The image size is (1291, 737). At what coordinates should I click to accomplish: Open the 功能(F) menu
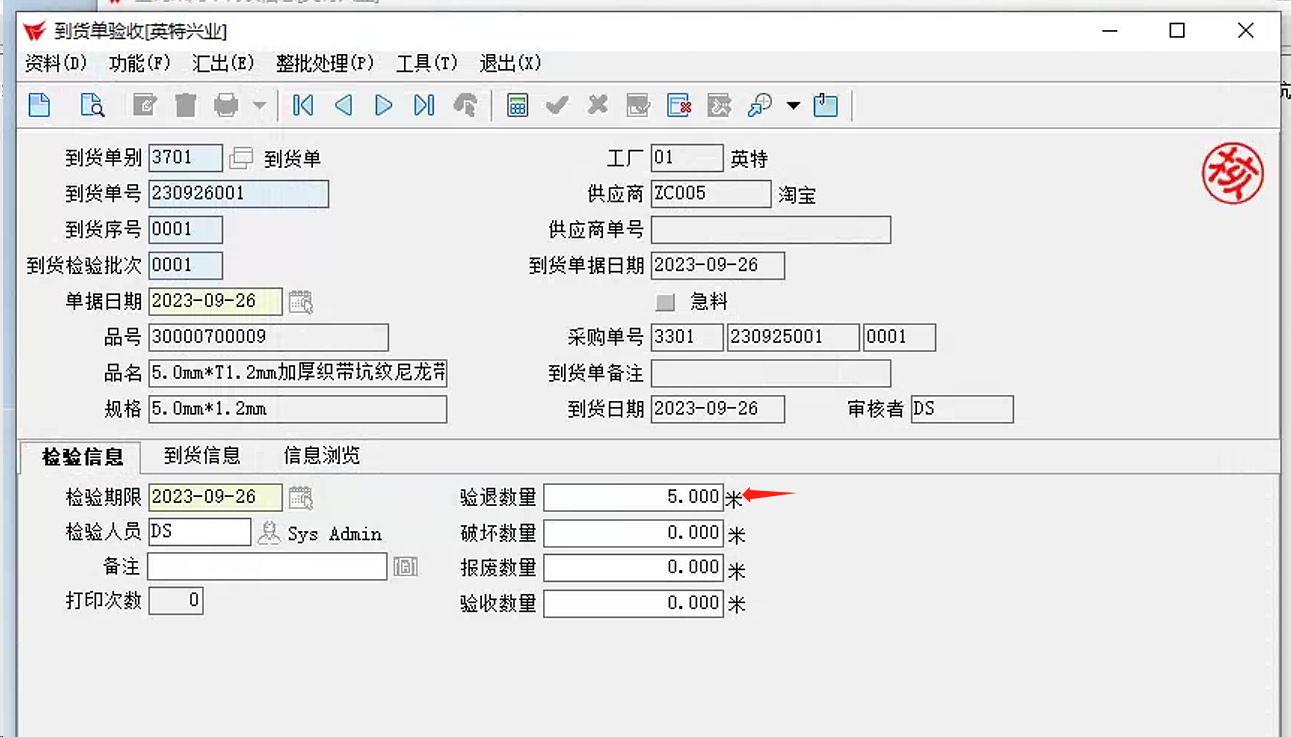[x=140, y=63]
